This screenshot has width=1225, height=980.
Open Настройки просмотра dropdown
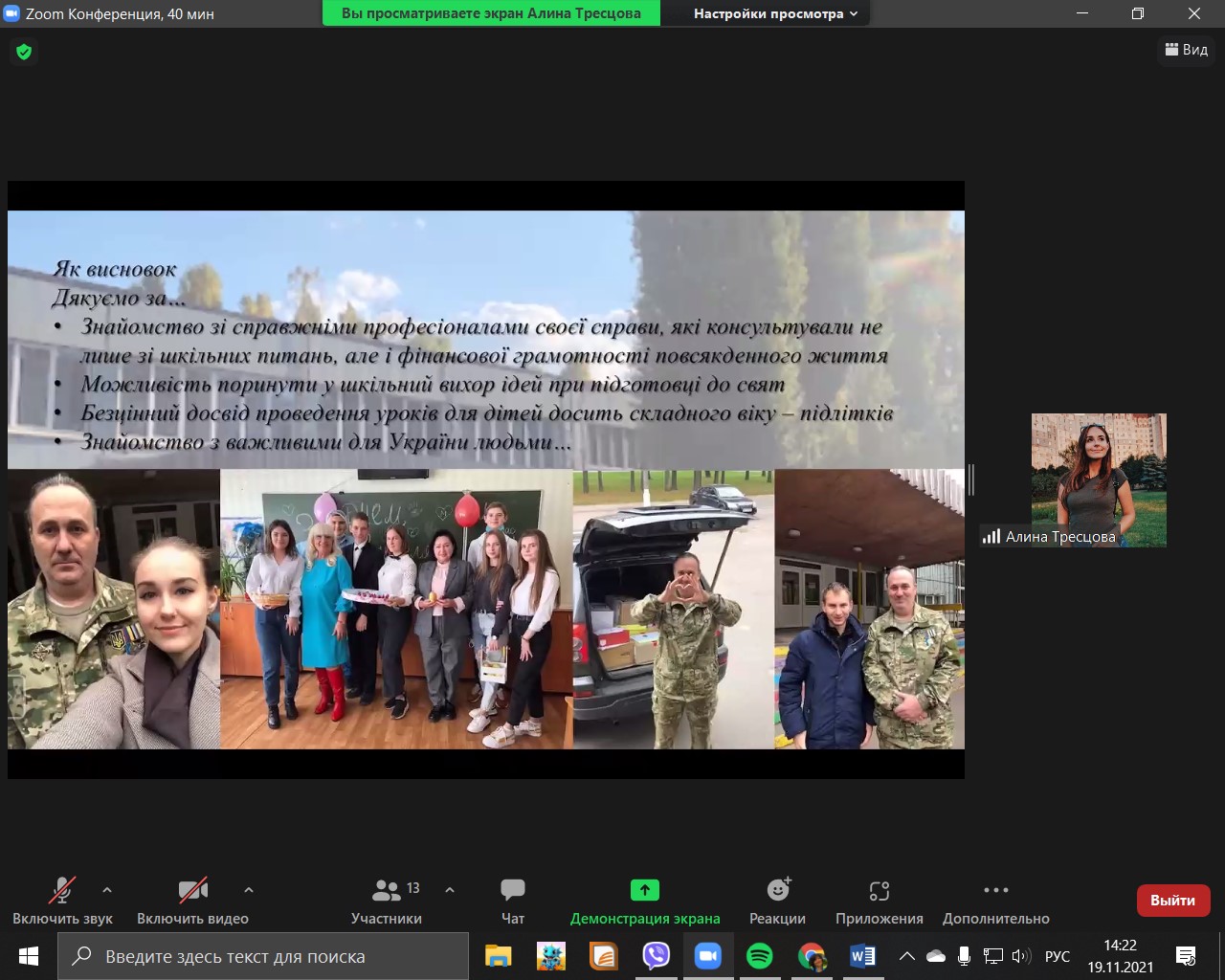(x=775, y=13)
